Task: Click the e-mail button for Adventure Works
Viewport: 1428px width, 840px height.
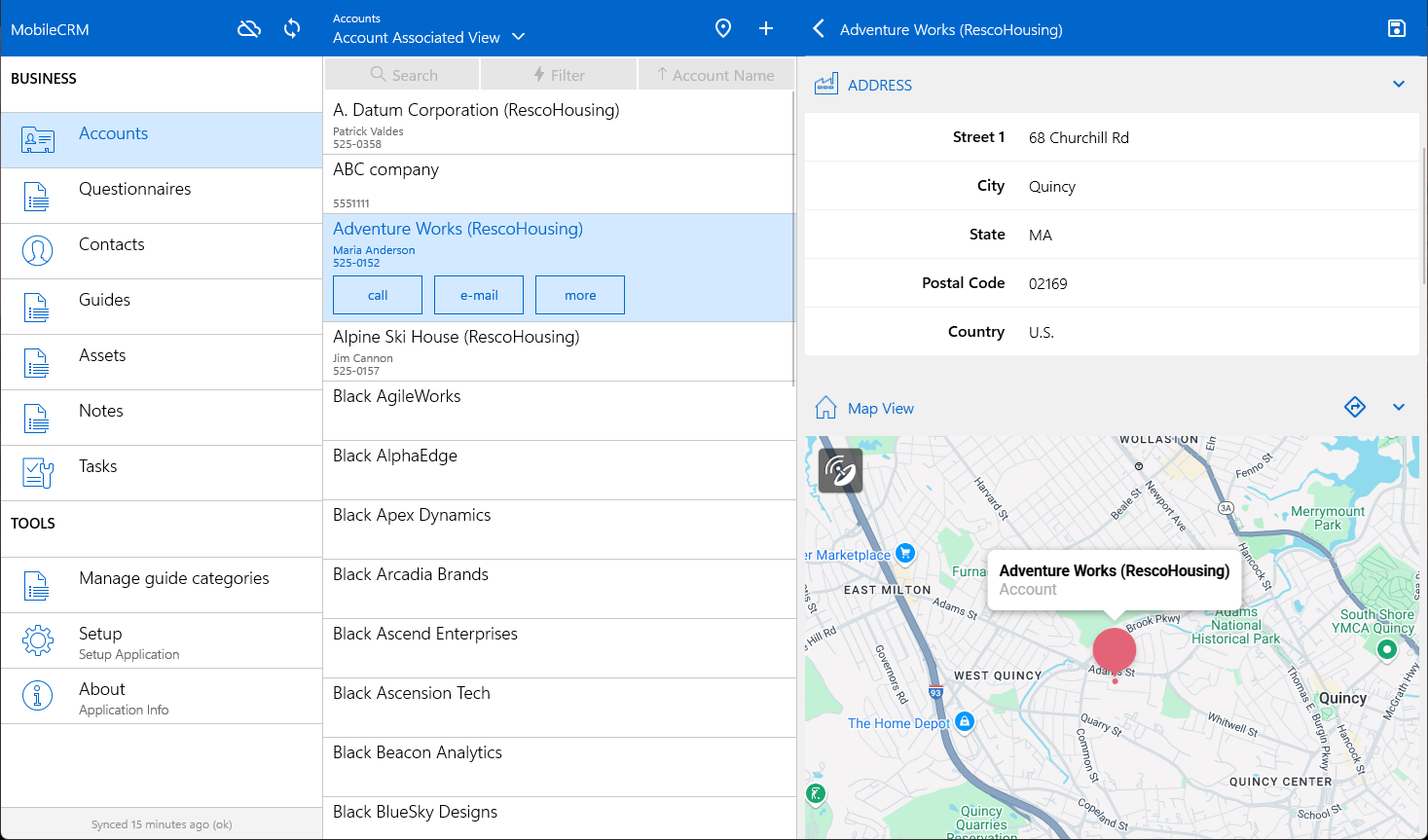Action: tap(479, 295)
